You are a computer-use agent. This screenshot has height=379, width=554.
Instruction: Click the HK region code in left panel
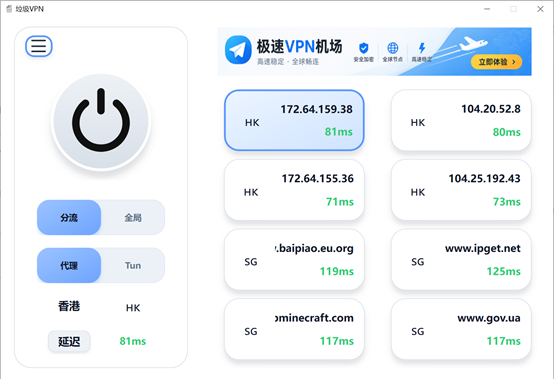click(x=133, y=308)
